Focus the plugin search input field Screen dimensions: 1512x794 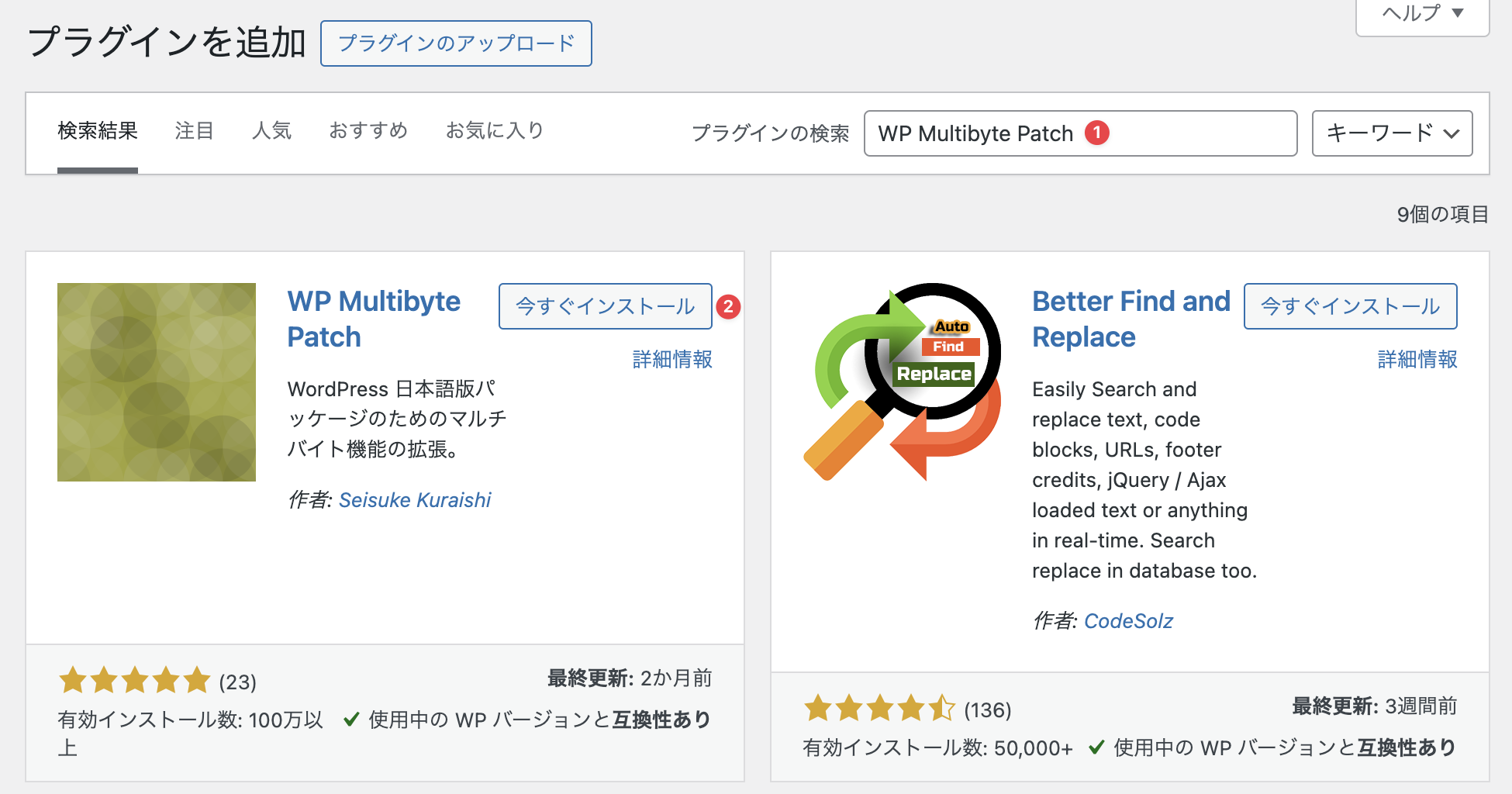1194,133
